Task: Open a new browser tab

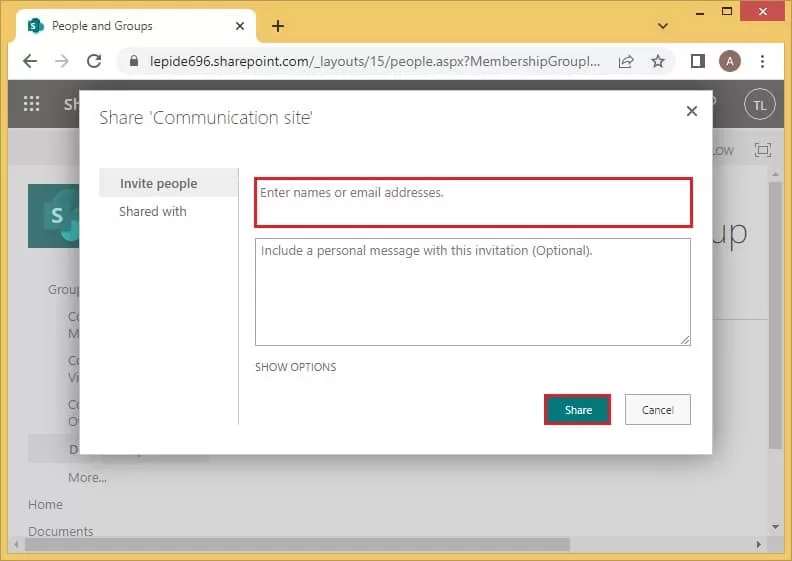Action: [278, 26]
